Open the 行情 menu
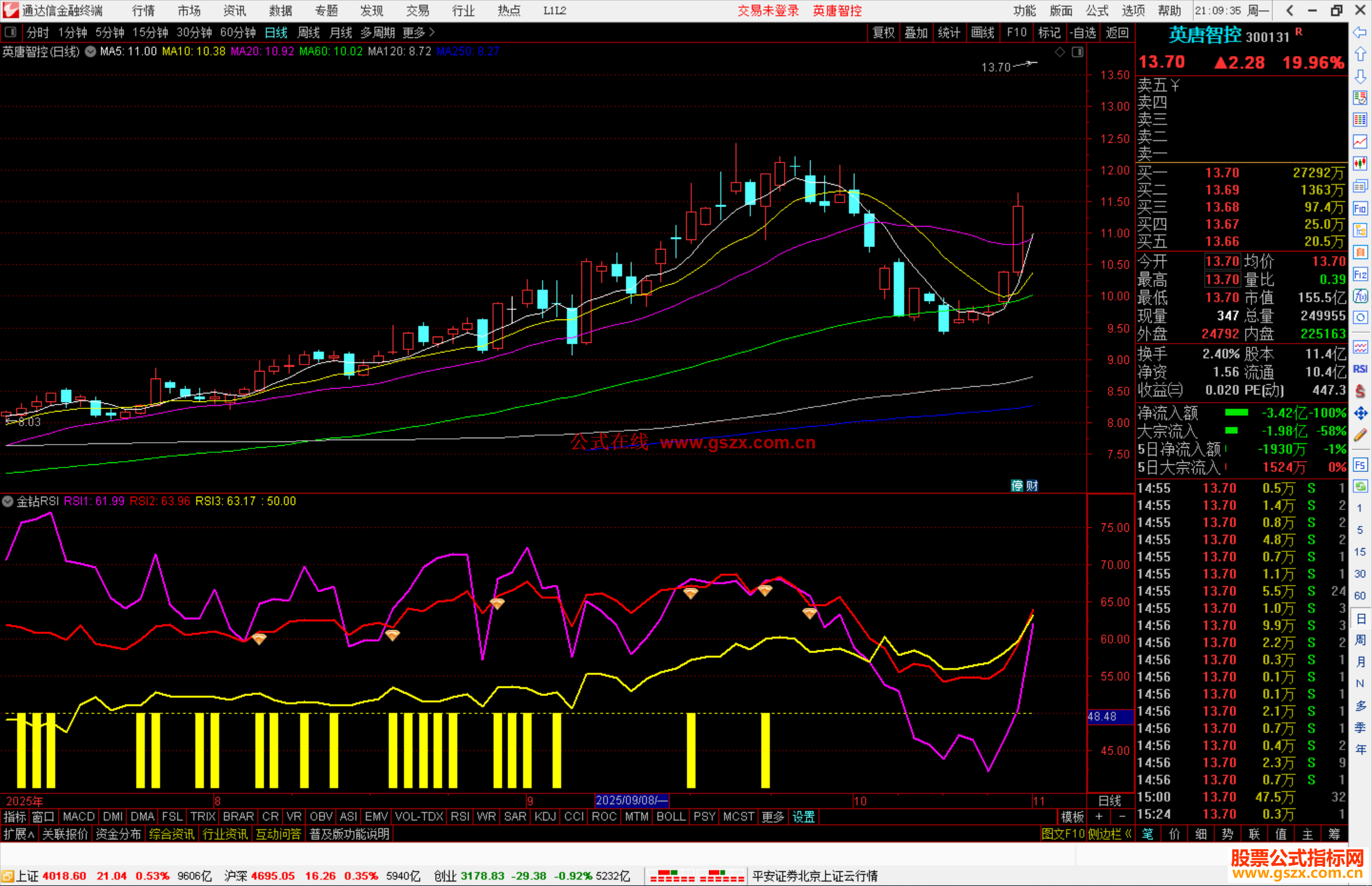1372x886 pixels. click(x=143, y=11)
